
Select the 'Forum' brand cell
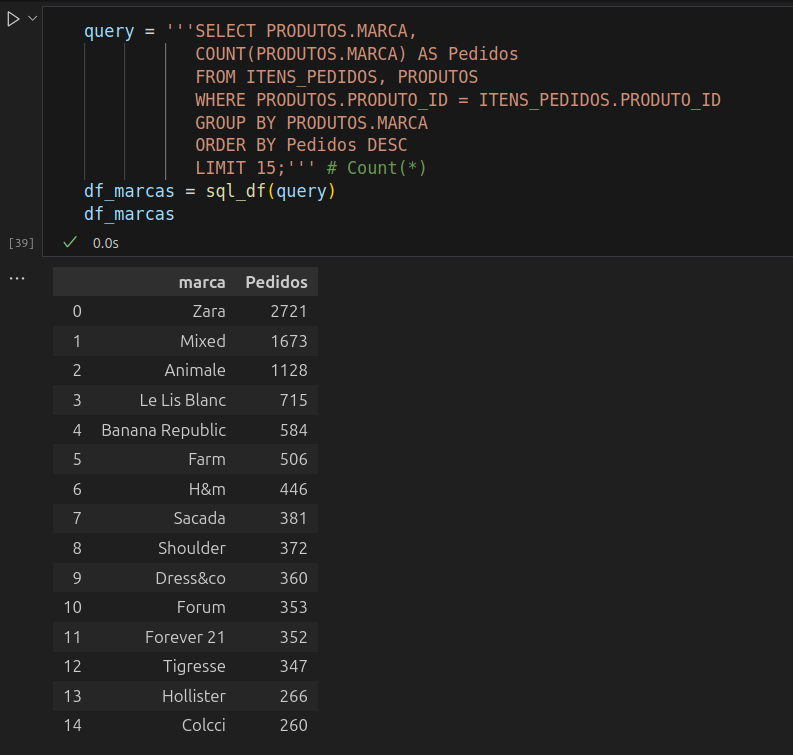click(201, 607)
